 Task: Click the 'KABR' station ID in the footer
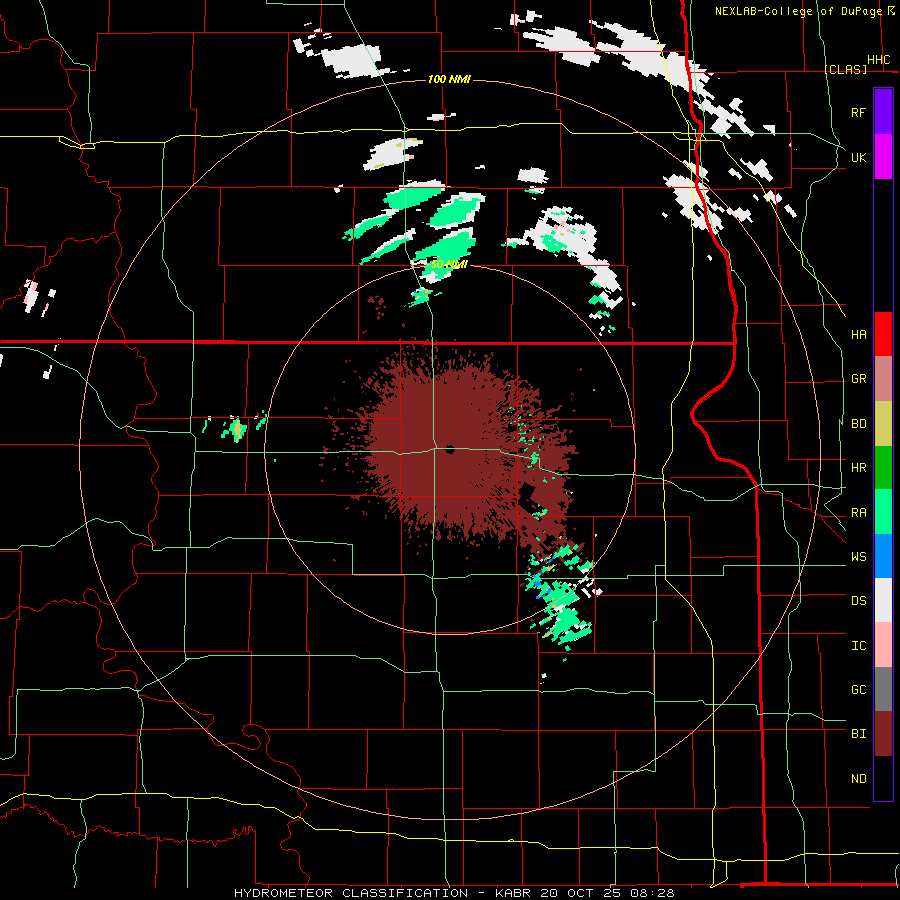click(513, 893)
